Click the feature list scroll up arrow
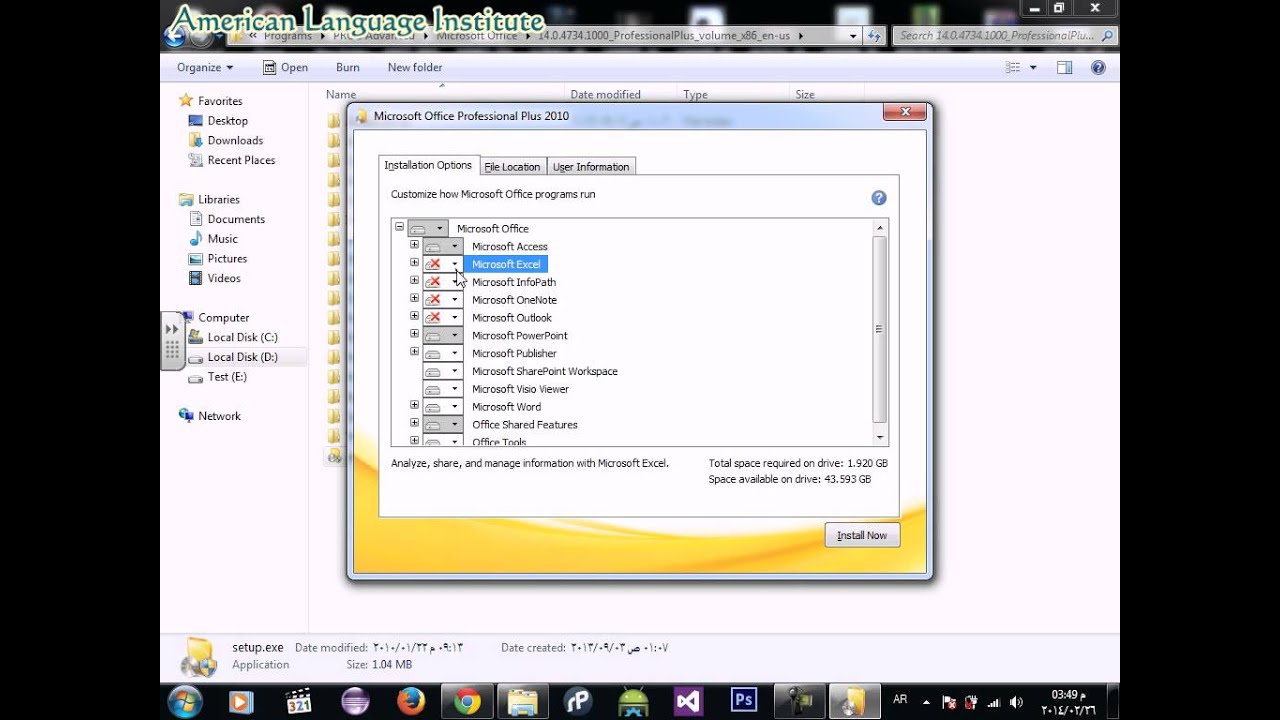1280x720 pixels. 880,228
